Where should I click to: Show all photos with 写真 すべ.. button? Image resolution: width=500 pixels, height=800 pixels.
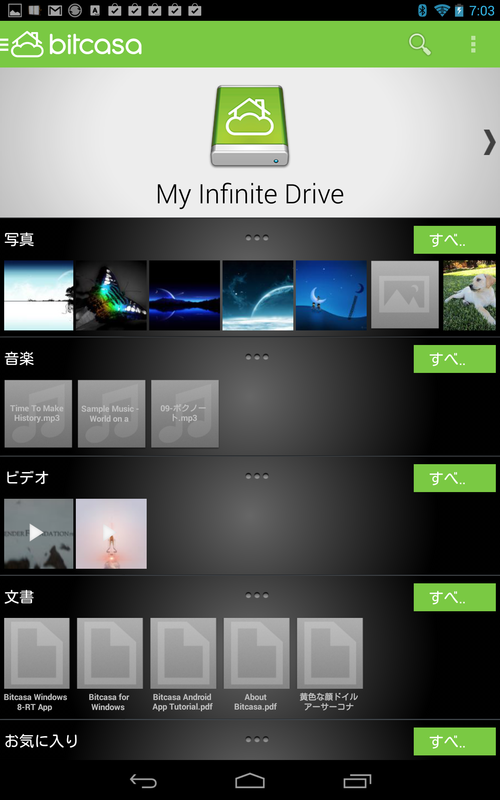454,239
